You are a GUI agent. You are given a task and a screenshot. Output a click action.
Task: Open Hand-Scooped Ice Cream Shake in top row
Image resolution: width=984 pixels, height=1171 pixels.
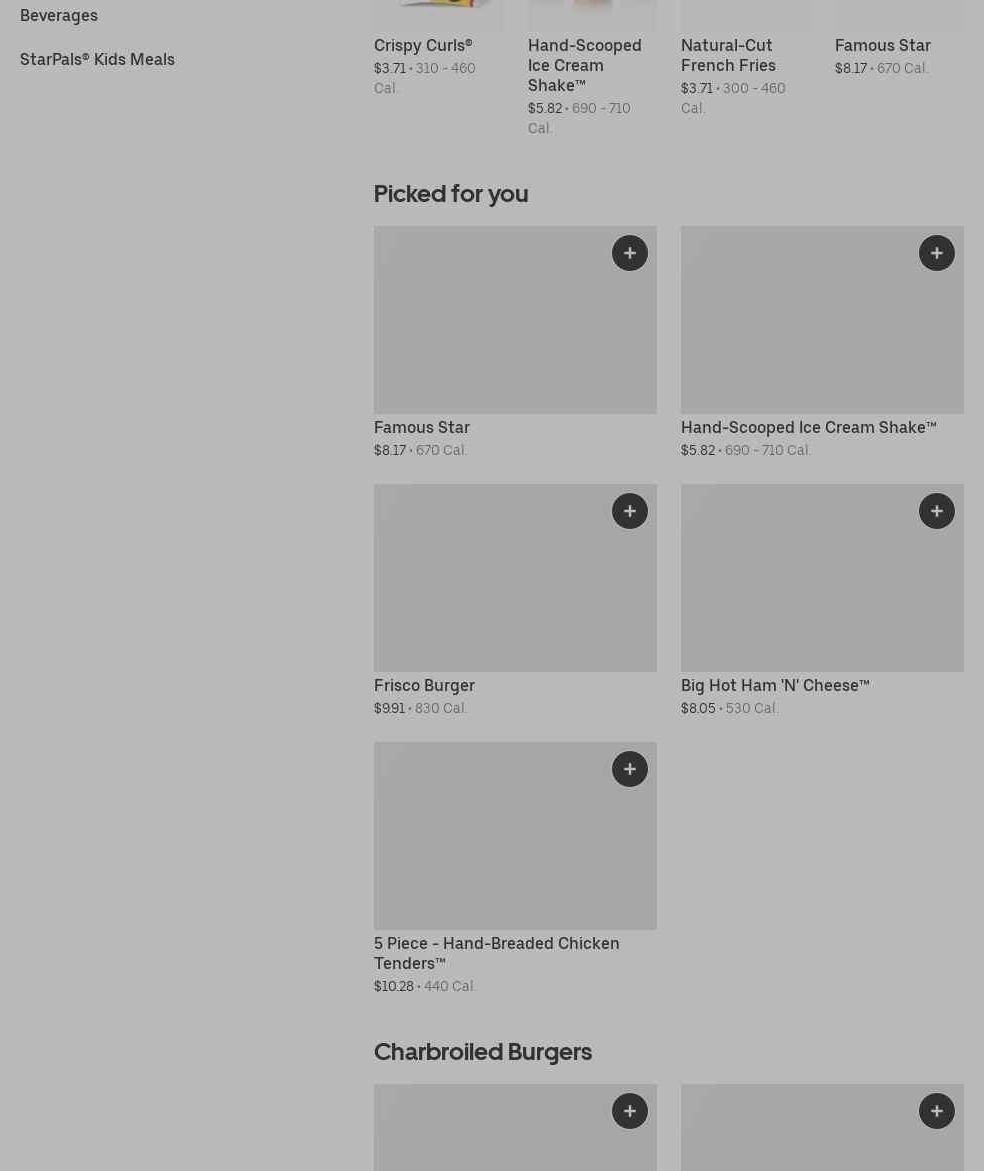point(584,65)
